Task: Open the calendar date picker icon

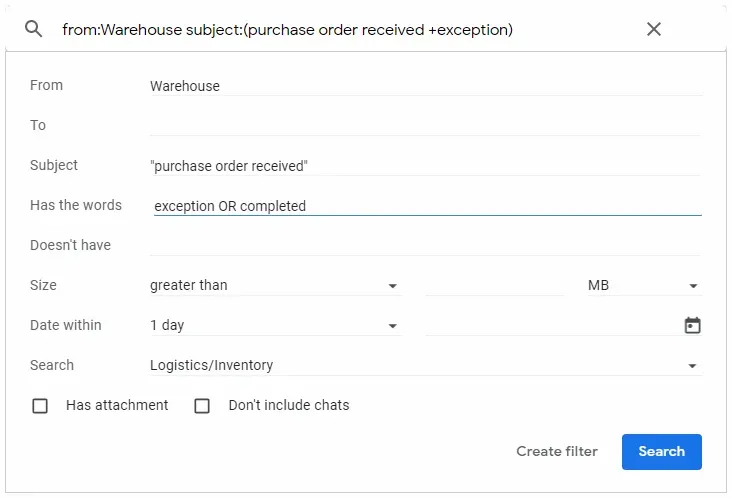Action: click(692, 325)
